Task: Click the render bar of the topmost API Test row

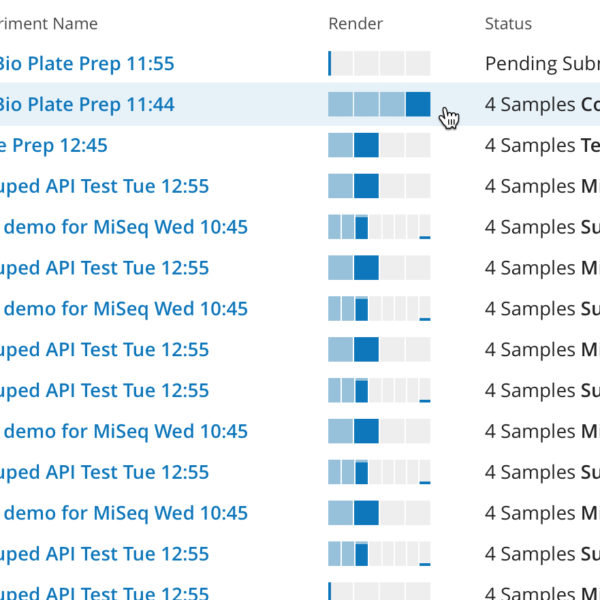Action: pyautogui.click(x=379, y=187)
